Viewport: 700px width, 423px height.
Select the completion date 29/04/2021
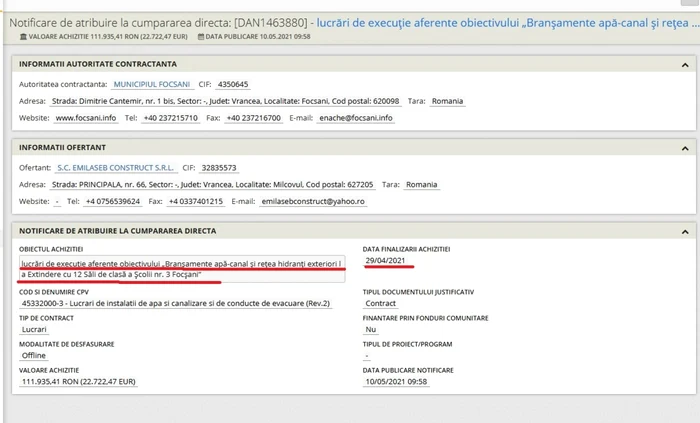pos(385,261)
